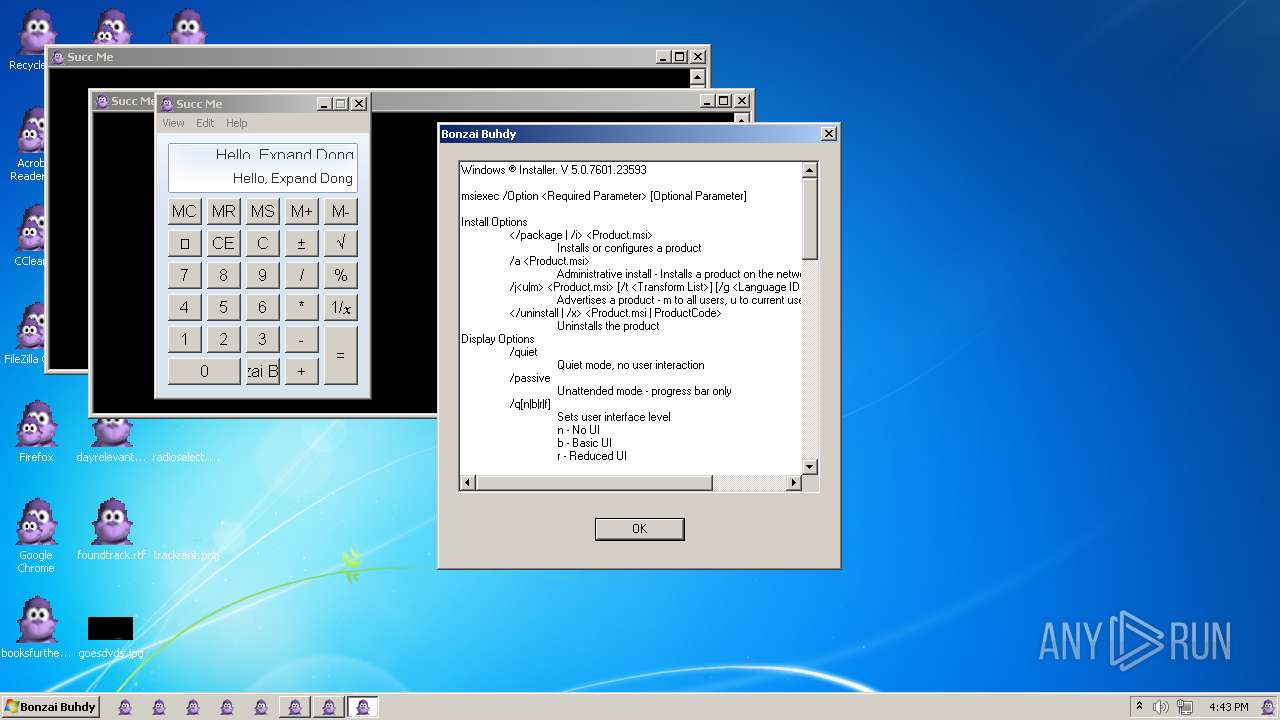Click the volume speaker tray icon
Viewport: 1280px width, 720px height.
point(1161,707)
